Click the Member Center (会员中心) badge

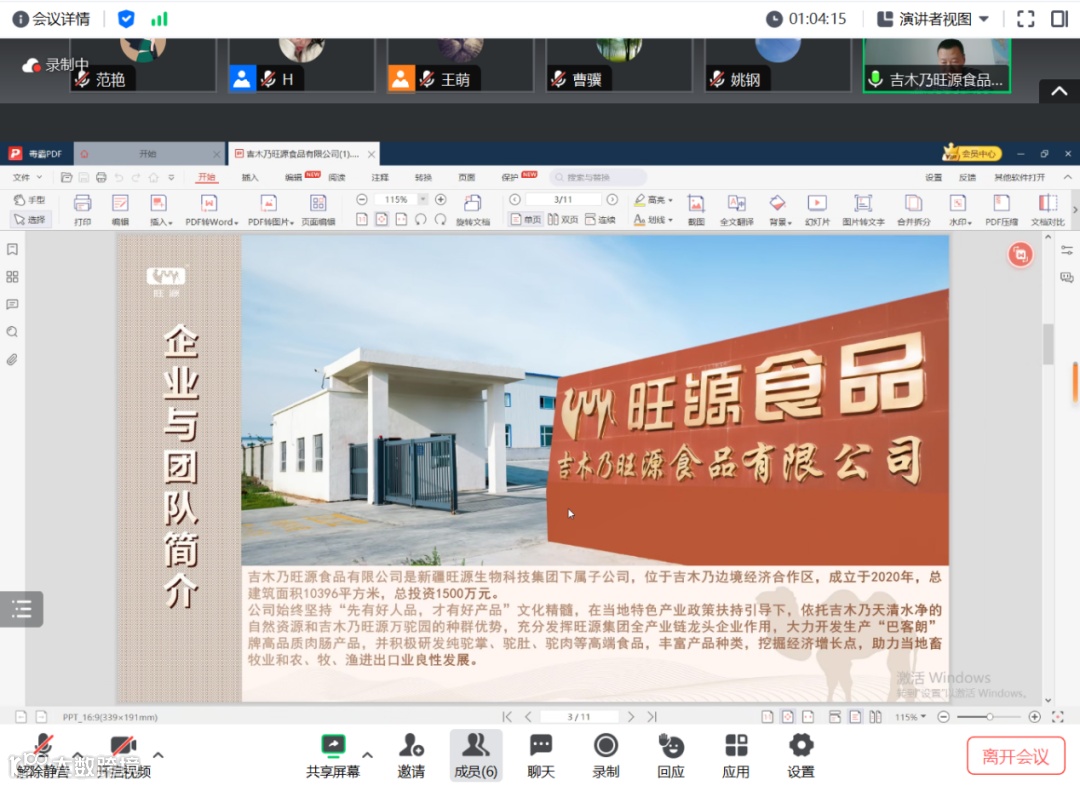tap(972, 153)
